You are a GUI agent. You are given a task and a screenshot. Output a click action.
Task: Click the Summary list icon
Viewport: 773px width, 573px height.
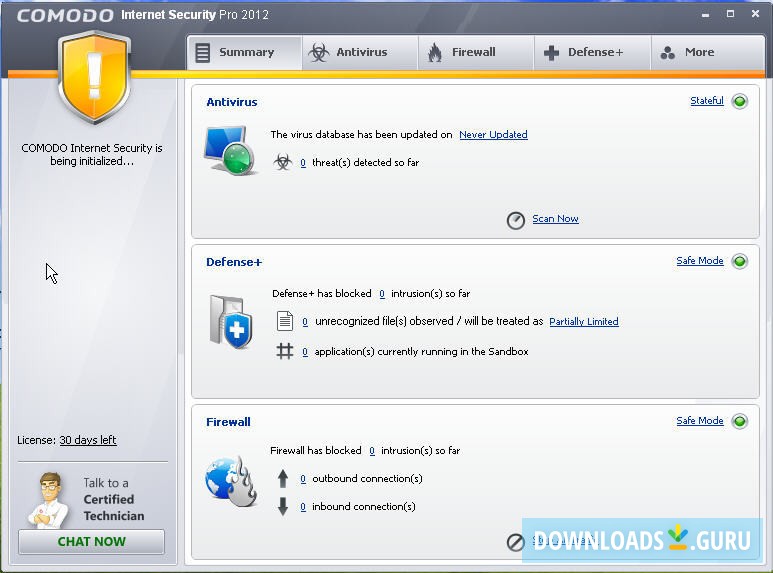(203, 53)
